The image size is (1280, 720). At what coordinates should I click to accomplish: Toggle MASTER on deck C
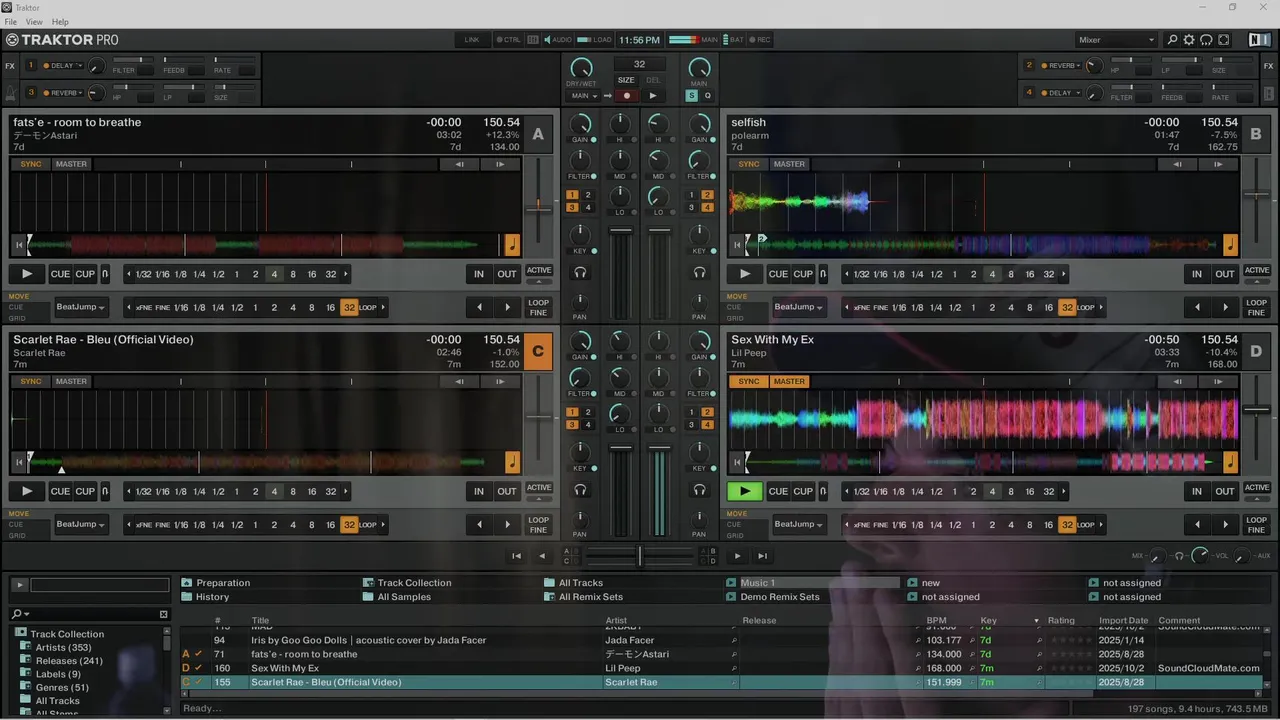pos(71,381)
